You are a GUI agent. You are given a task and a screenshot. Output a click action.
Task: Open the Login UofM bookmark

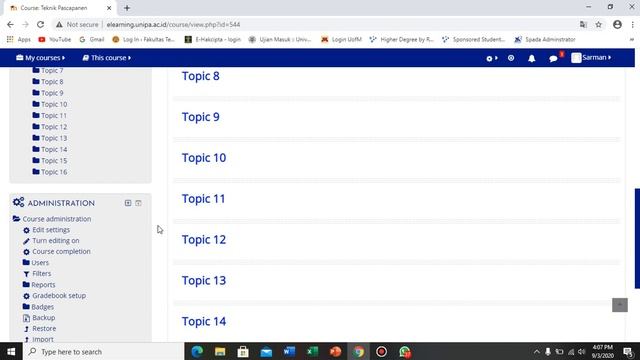(x=341, y=40)
